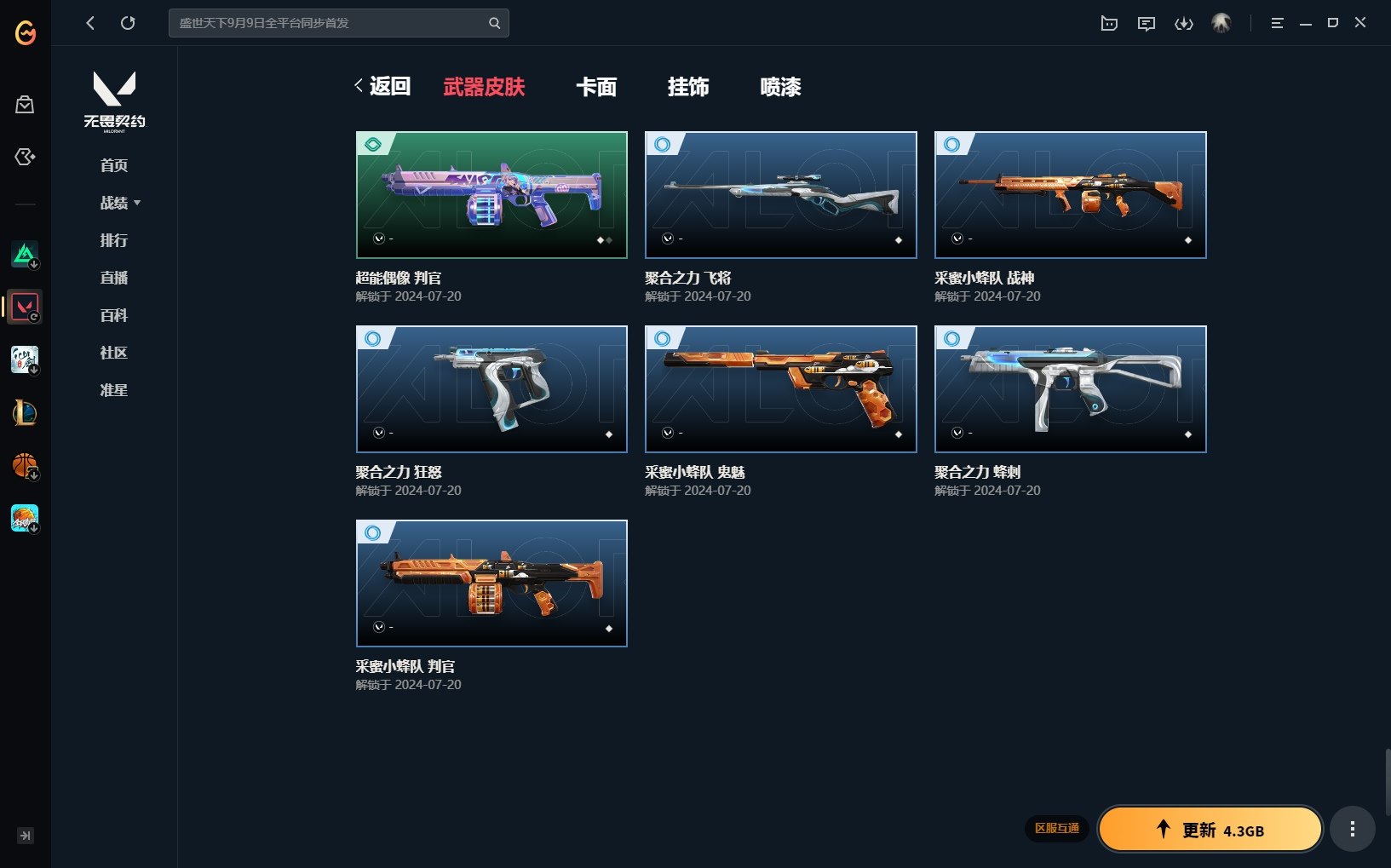Open the download manager icon
The height and width of the screenshot is (868, 1391).
(1184, 23)
